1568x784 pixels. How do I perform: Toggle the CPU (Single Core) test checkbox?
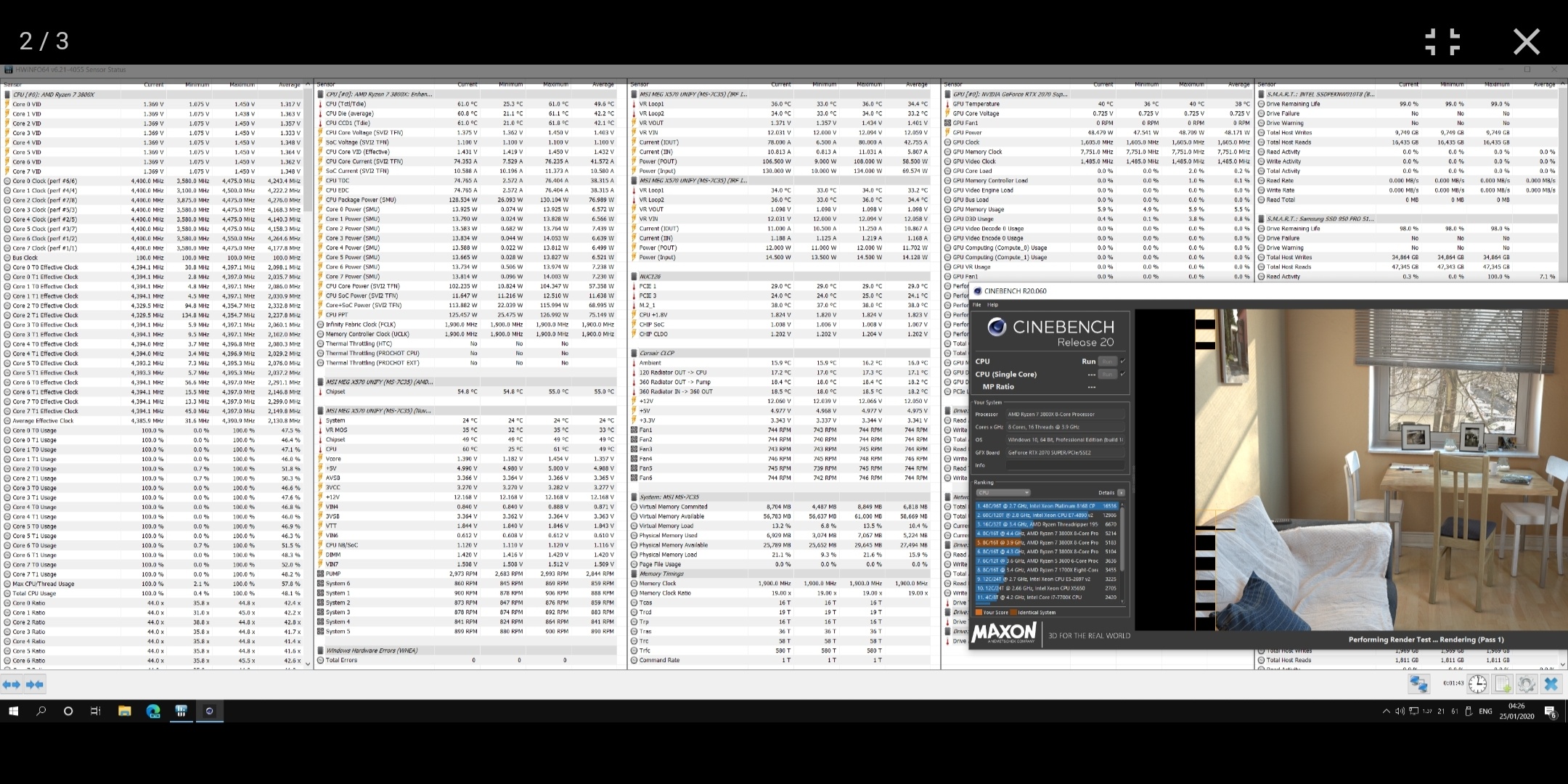(1123, 375)
